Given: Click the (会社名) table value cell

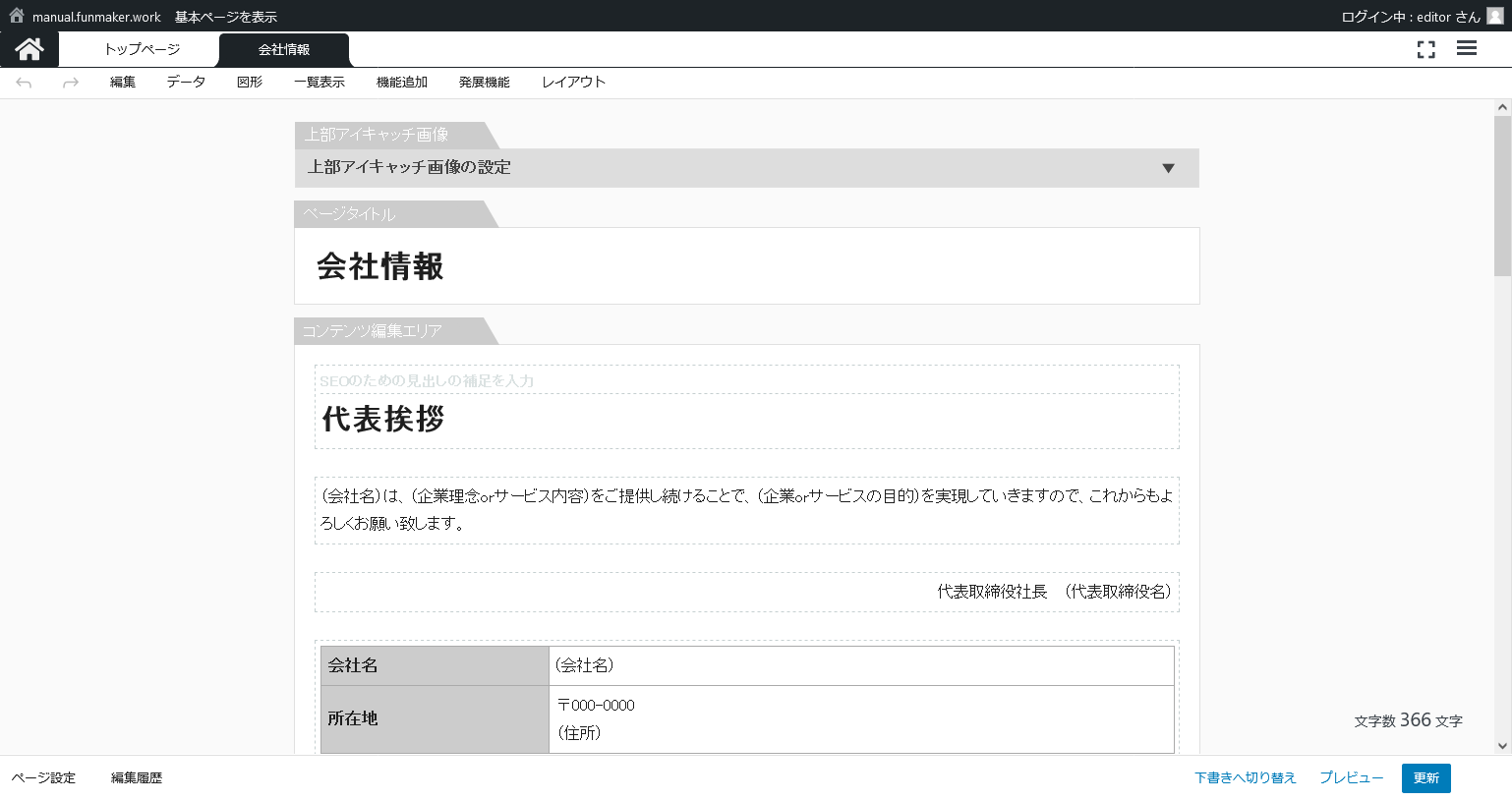Looking at the screenshot, I should click(x=861, y=665).
